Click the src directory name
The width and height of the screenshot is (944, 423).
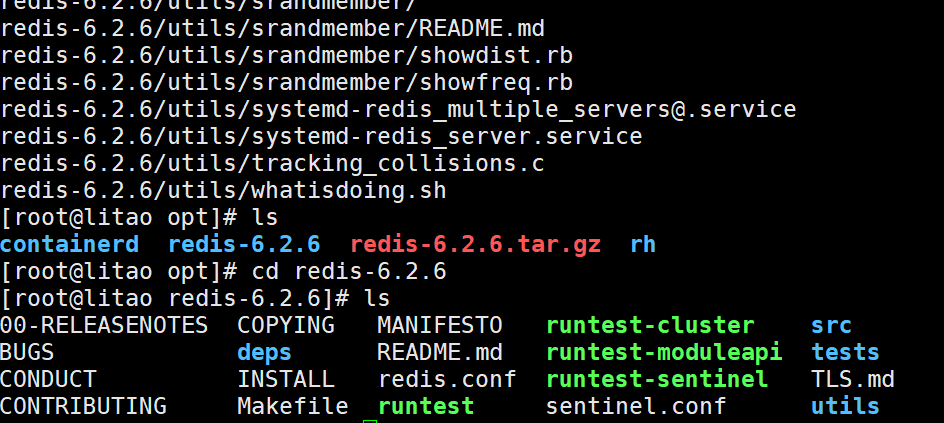point(831,326)
